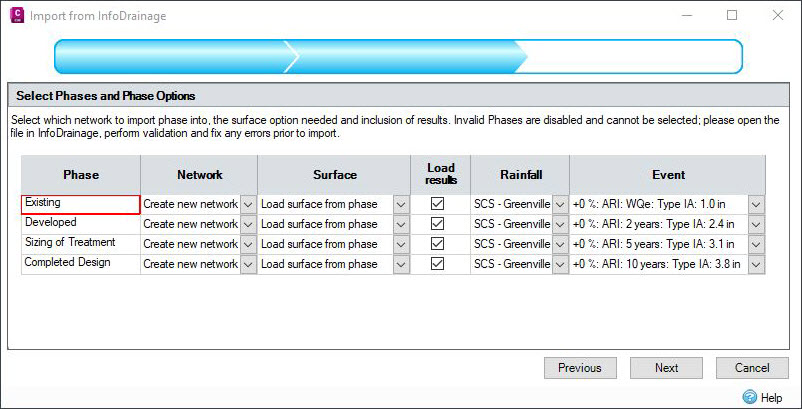Click the Next button
The width and height of the screenshot is (802, 409).
coord(666,368)
